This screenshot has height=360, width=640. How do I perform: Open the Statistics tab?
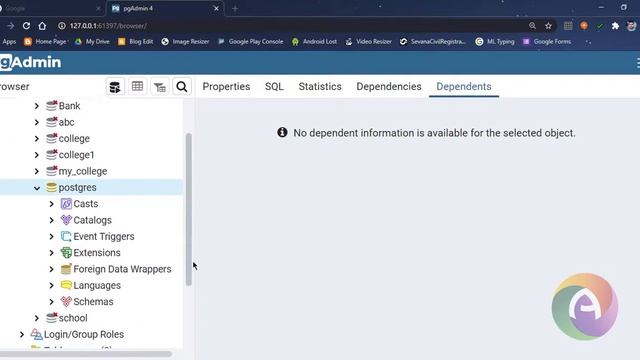pyautogui.click(x=320, y=87)
